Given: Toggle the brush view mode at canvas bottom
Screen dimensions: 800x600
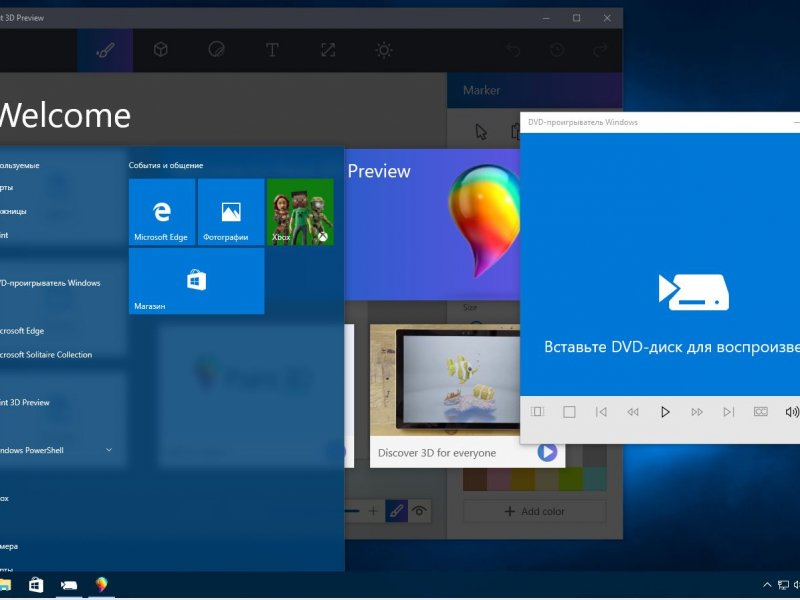Looking at the screenshot, I should point(396,511).
